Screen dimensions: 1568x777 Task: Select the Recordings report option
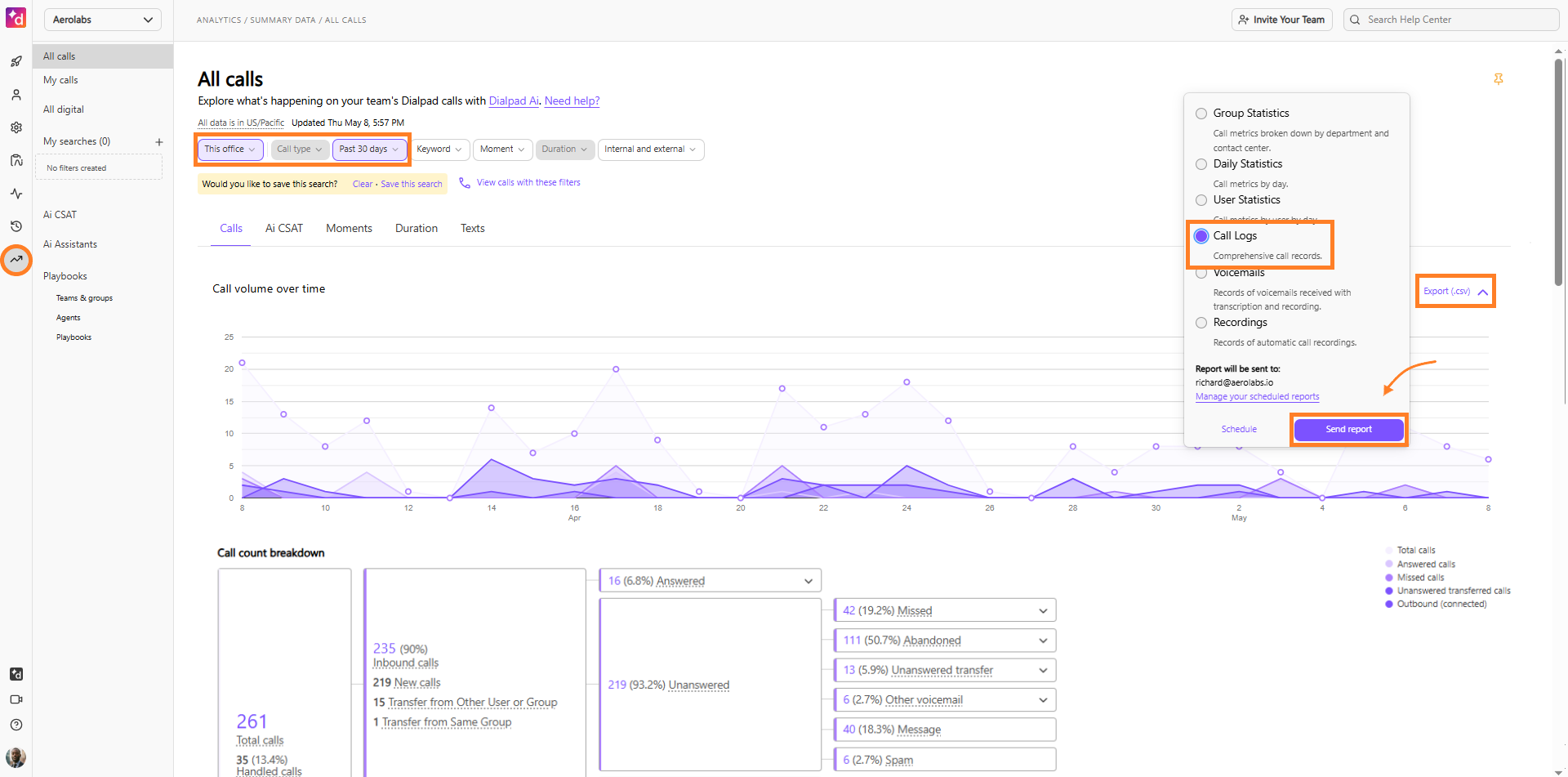pyautogui.click(x=1201, y=323)
